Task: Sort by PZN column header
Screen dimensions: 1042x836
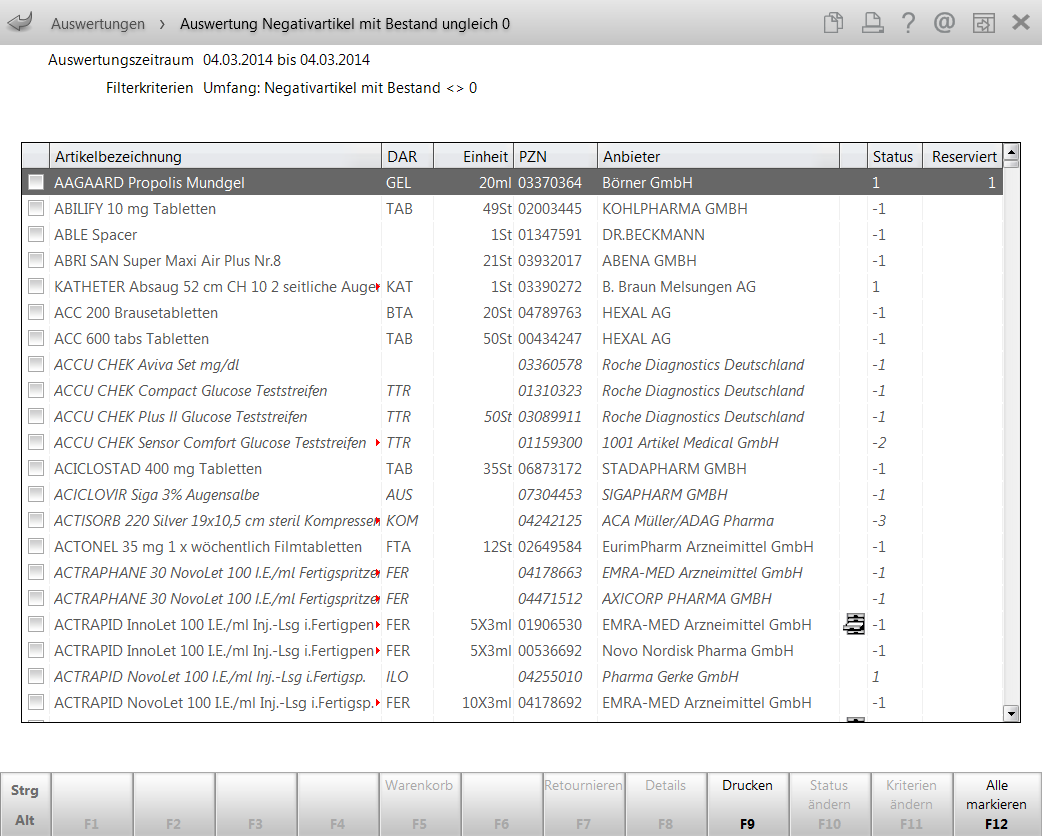Action: [556, 157]
